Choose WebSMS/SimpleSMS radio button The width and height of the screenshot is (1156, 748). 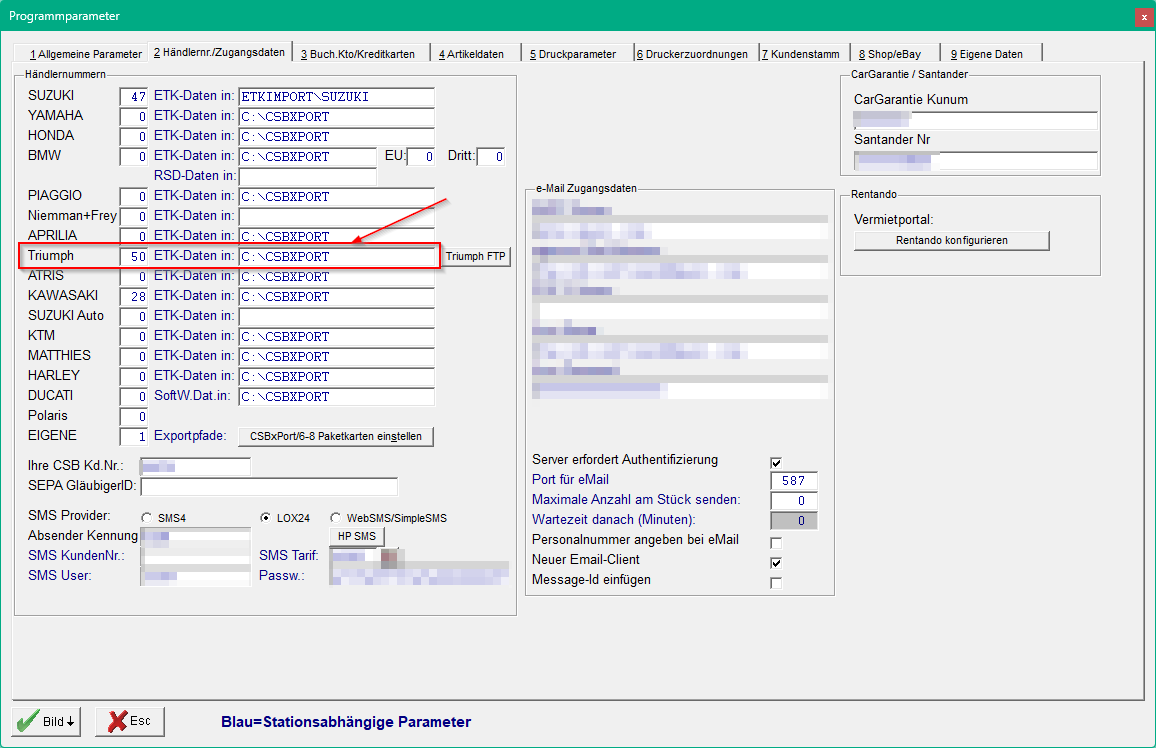(x=335, y=517)
